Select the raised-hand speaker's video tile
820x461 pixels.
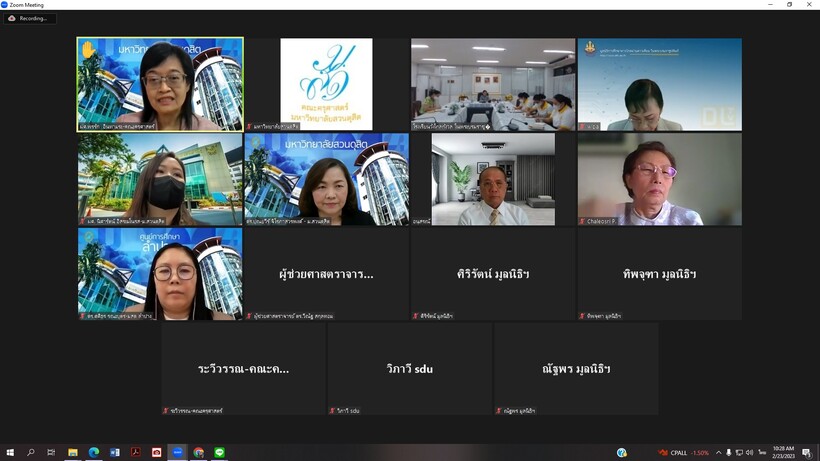(160, 84)
